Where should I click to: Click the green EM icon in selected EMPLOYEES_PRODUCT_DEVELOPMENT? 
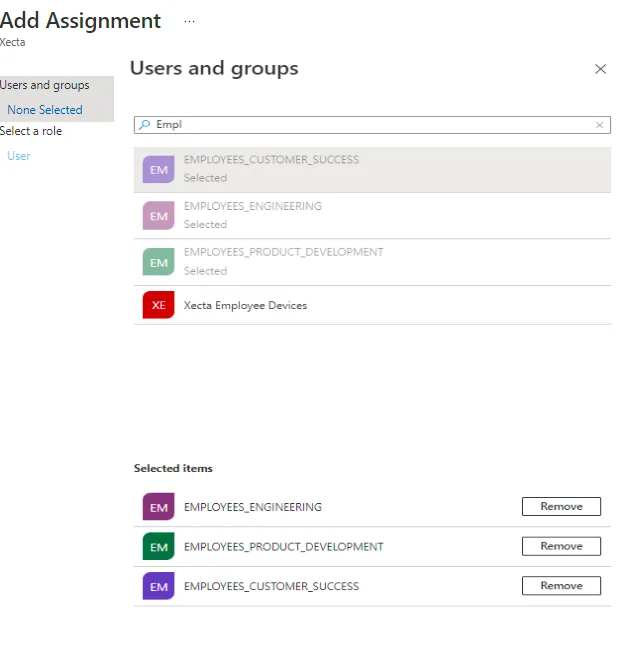[158, 546]
